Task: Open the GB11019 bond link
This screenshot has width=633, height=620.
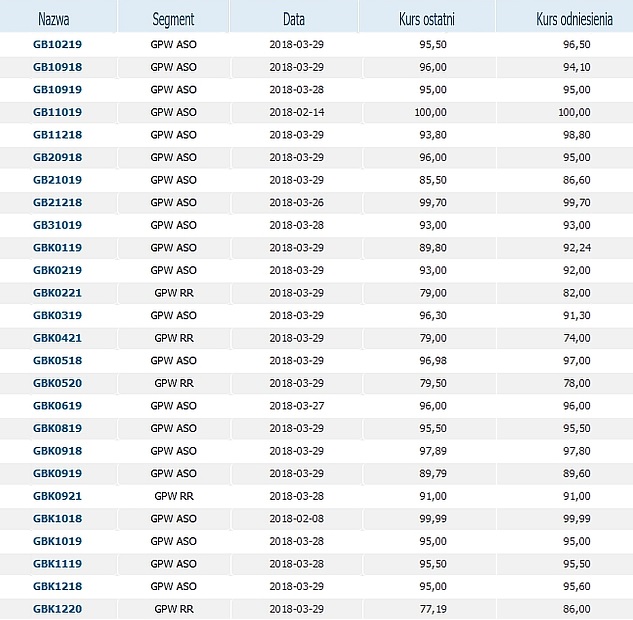Action: 57,112
